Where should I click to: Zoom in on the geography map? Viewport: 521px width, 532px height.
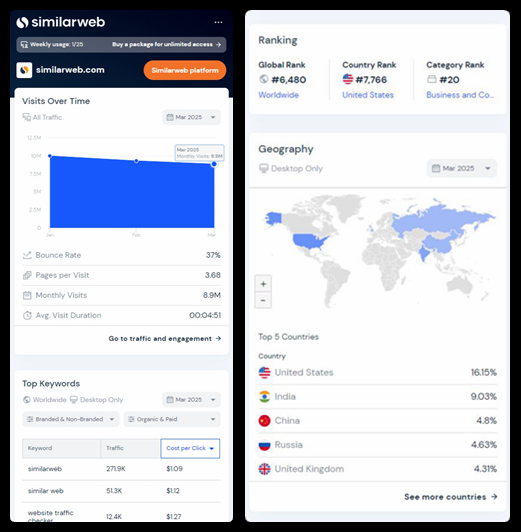[x=263, y=284]
